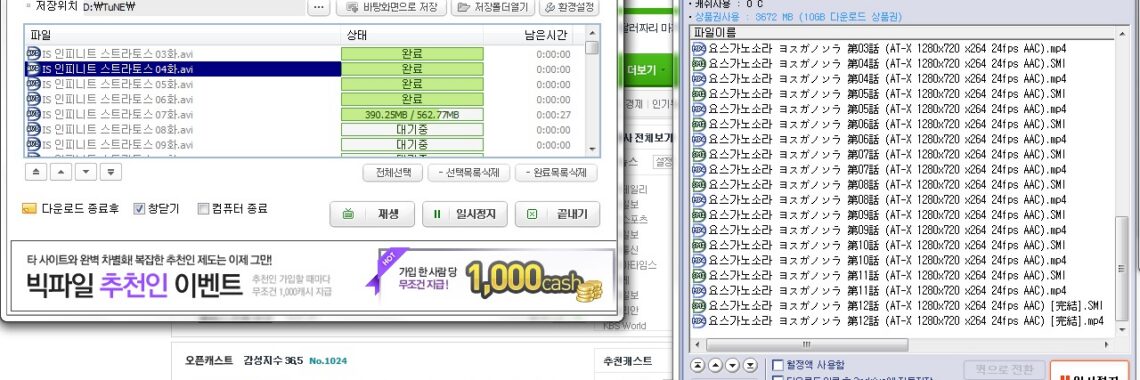The height and width of the screenshot is (380, 1140).
Task: Click the move-to-bottom arrow below file list
Action: 111,172
